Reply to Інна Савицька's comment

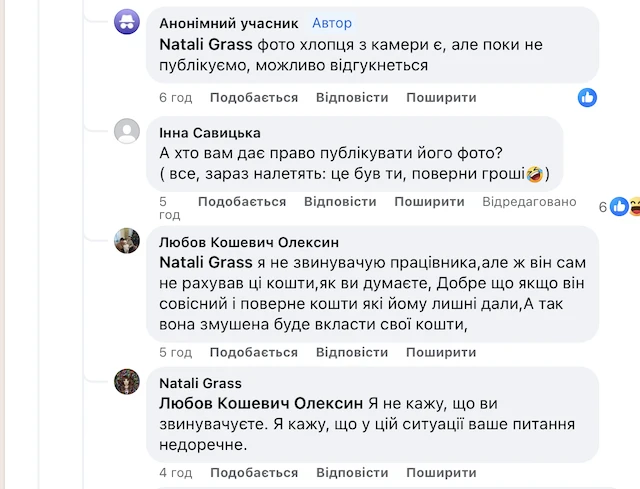pos(340,202)
